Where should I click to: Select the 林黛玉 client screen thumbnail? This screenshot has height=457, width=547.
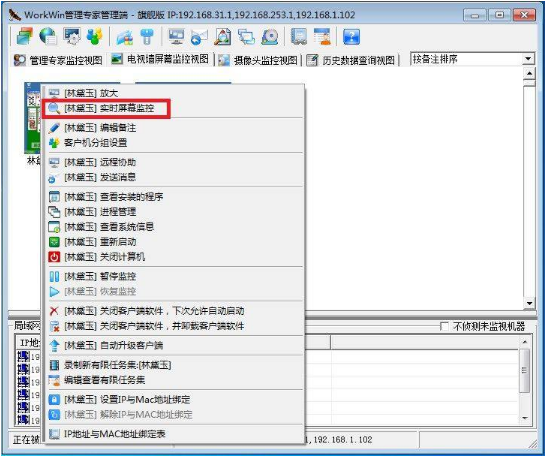[32, 118]
